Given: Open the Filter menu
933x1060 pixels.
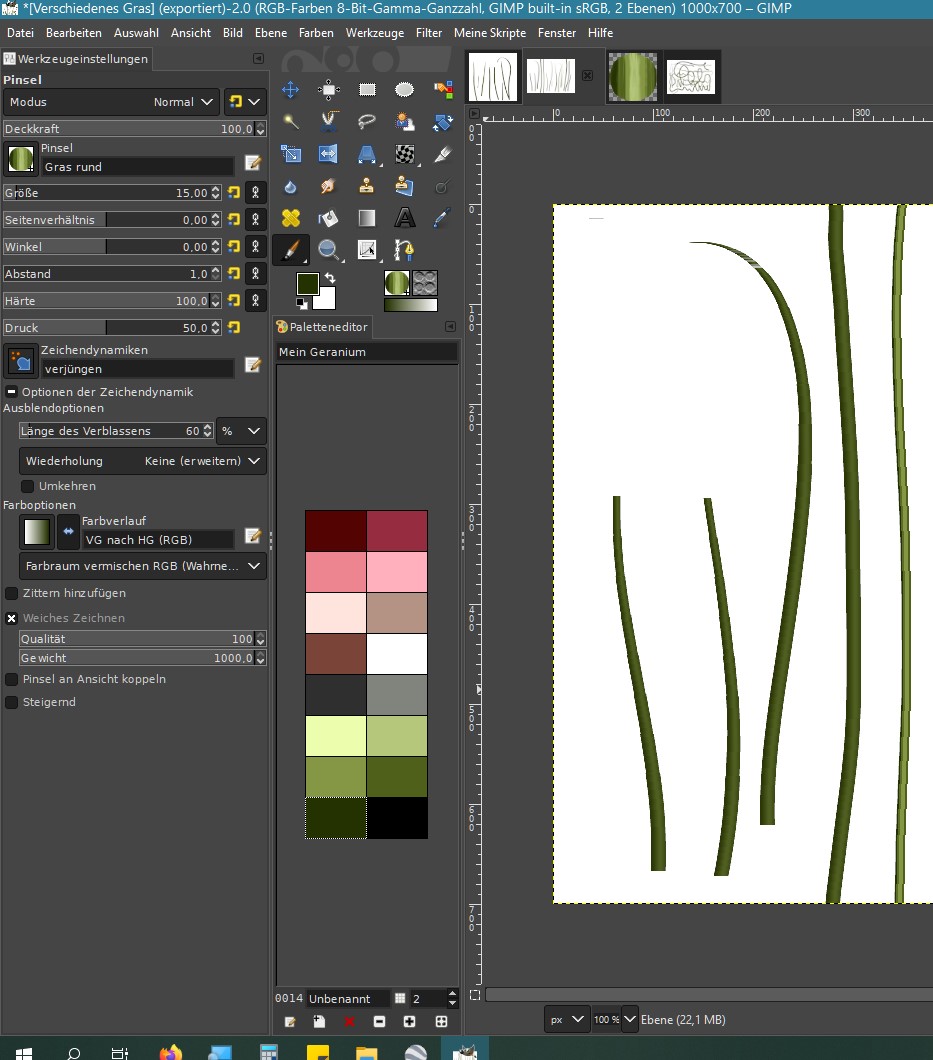Looking at the screenshot, I should coord(429,33).
